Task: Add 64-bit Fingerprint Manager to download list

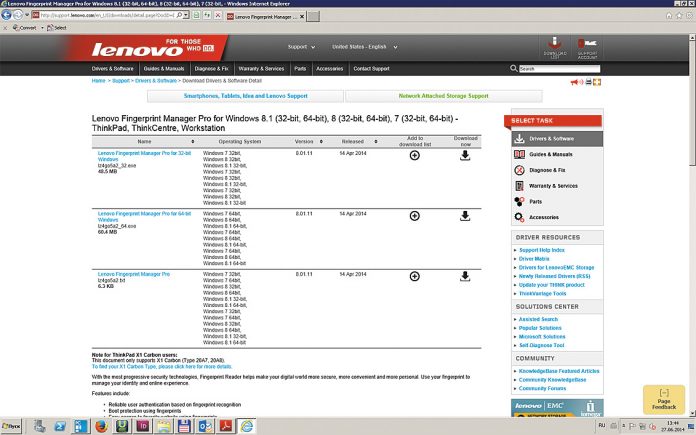Action: pos(415,216)
